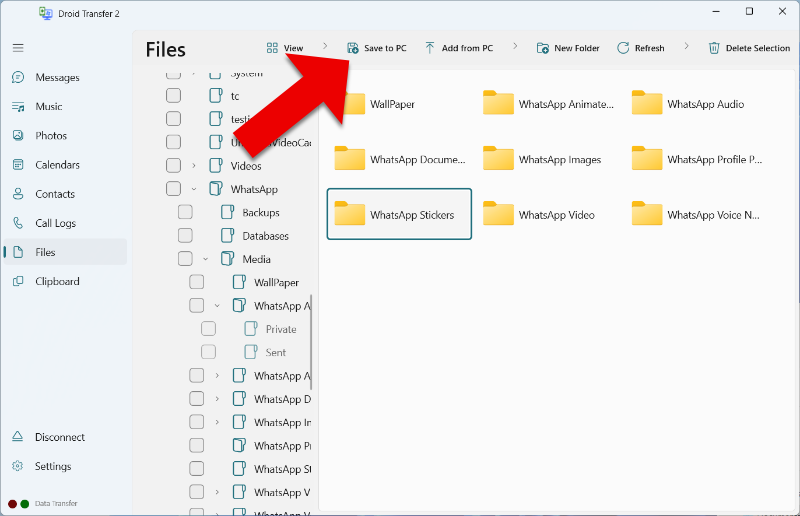Select the Databases tree folder icon

(228, 235)
